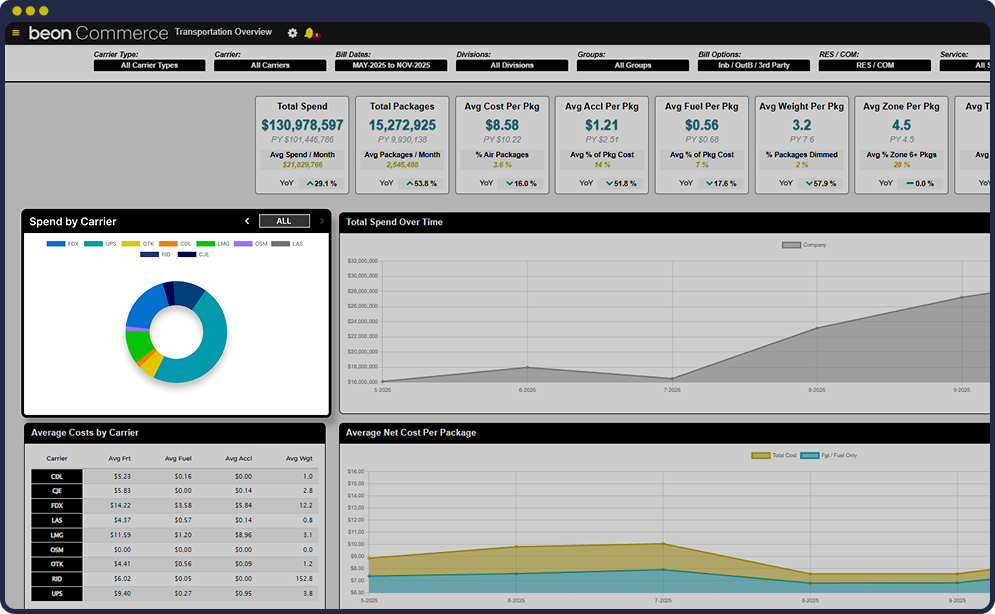This screenshot has height=614, width=995.
Task: Click the LMG green legend swatch
Action: (x=206, y=244)
